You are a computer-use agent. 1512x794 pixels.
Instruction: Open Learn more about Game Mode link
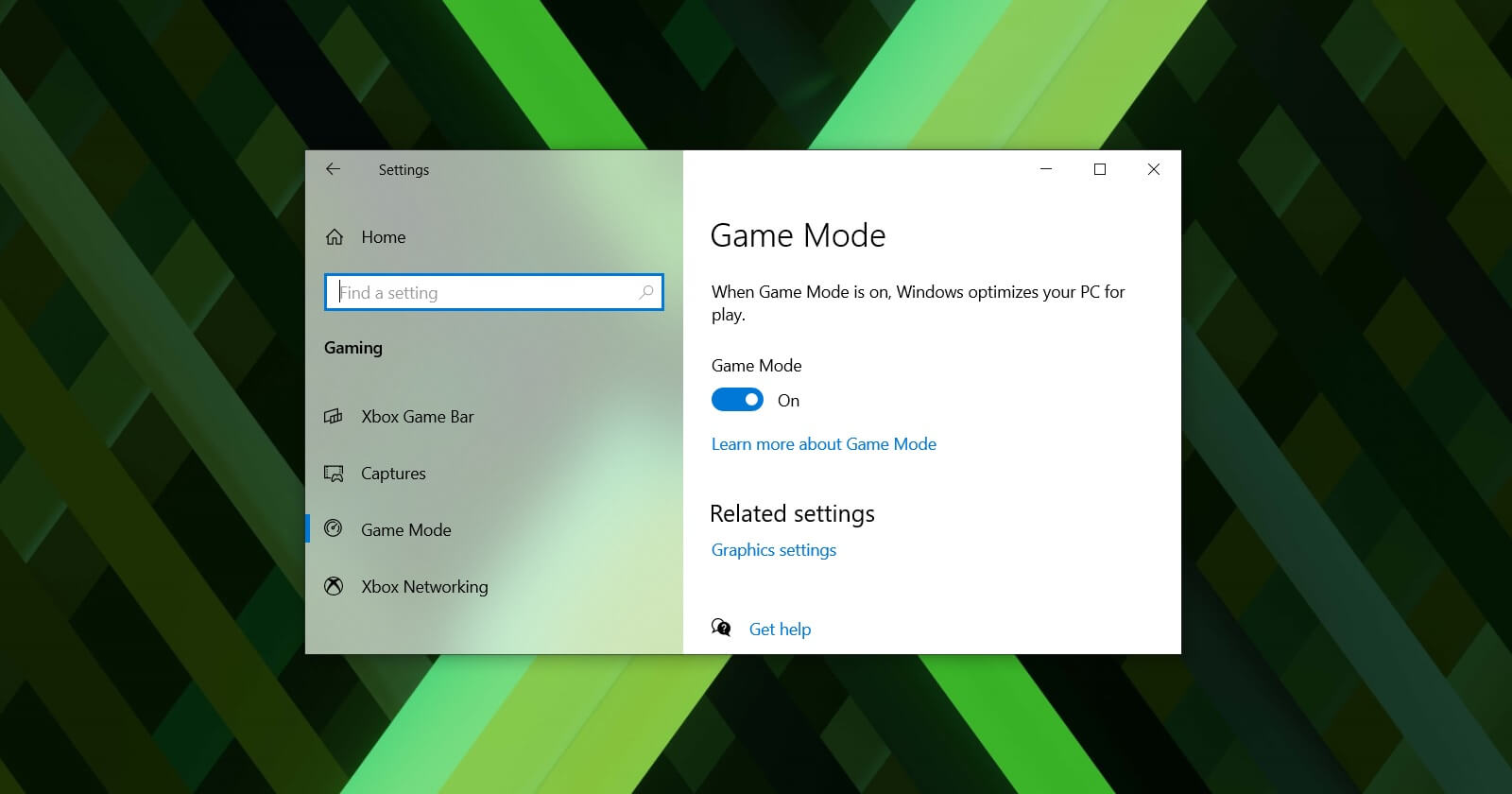[823, 444]
